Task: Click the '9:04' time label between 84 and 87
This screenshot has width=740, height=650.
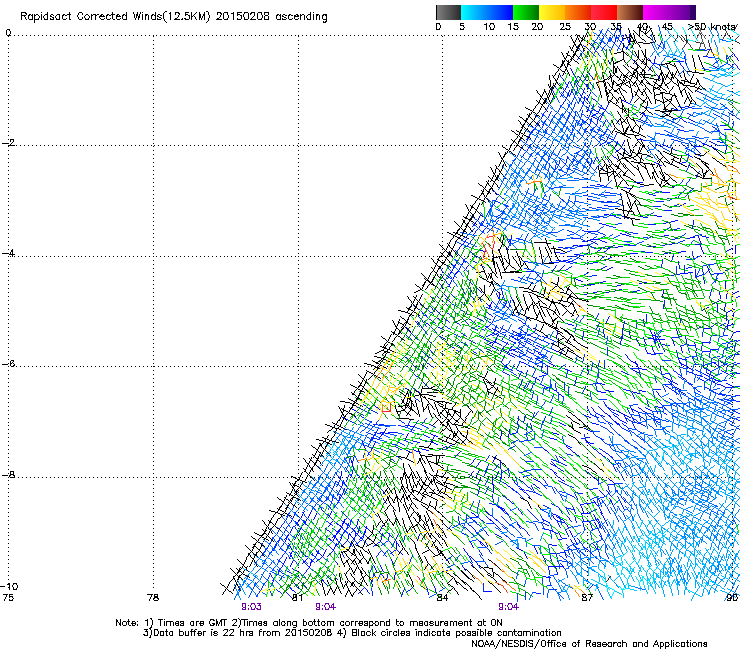Action: pyautogui.click(x=508, y=607)
